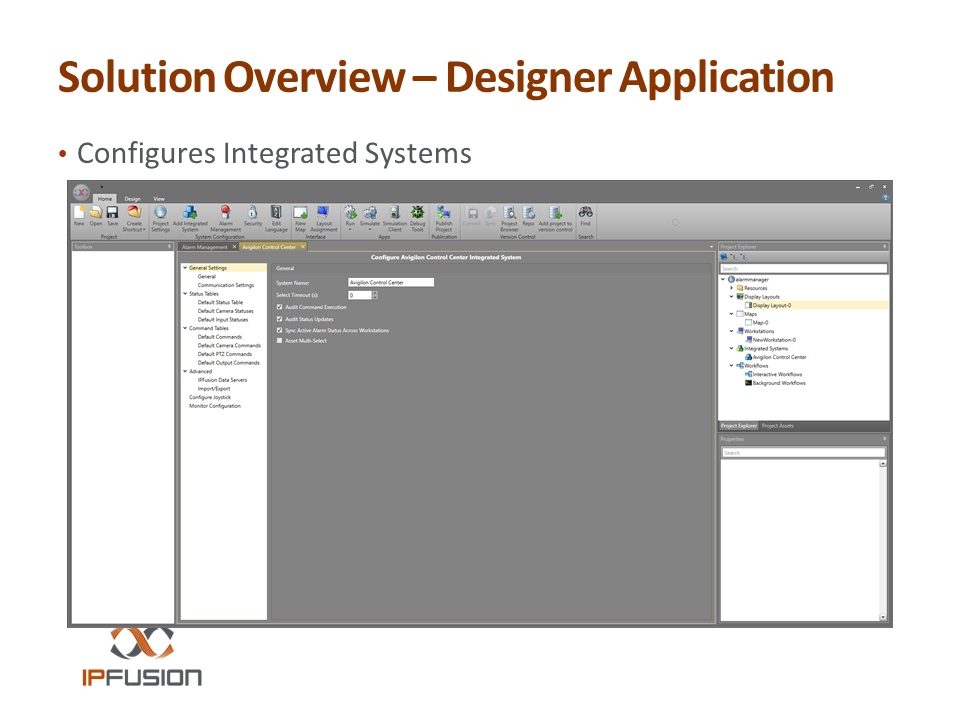Open Alarm Management from ribbon
Viewport: 960px width, 720px height.
tap(225, 212)
